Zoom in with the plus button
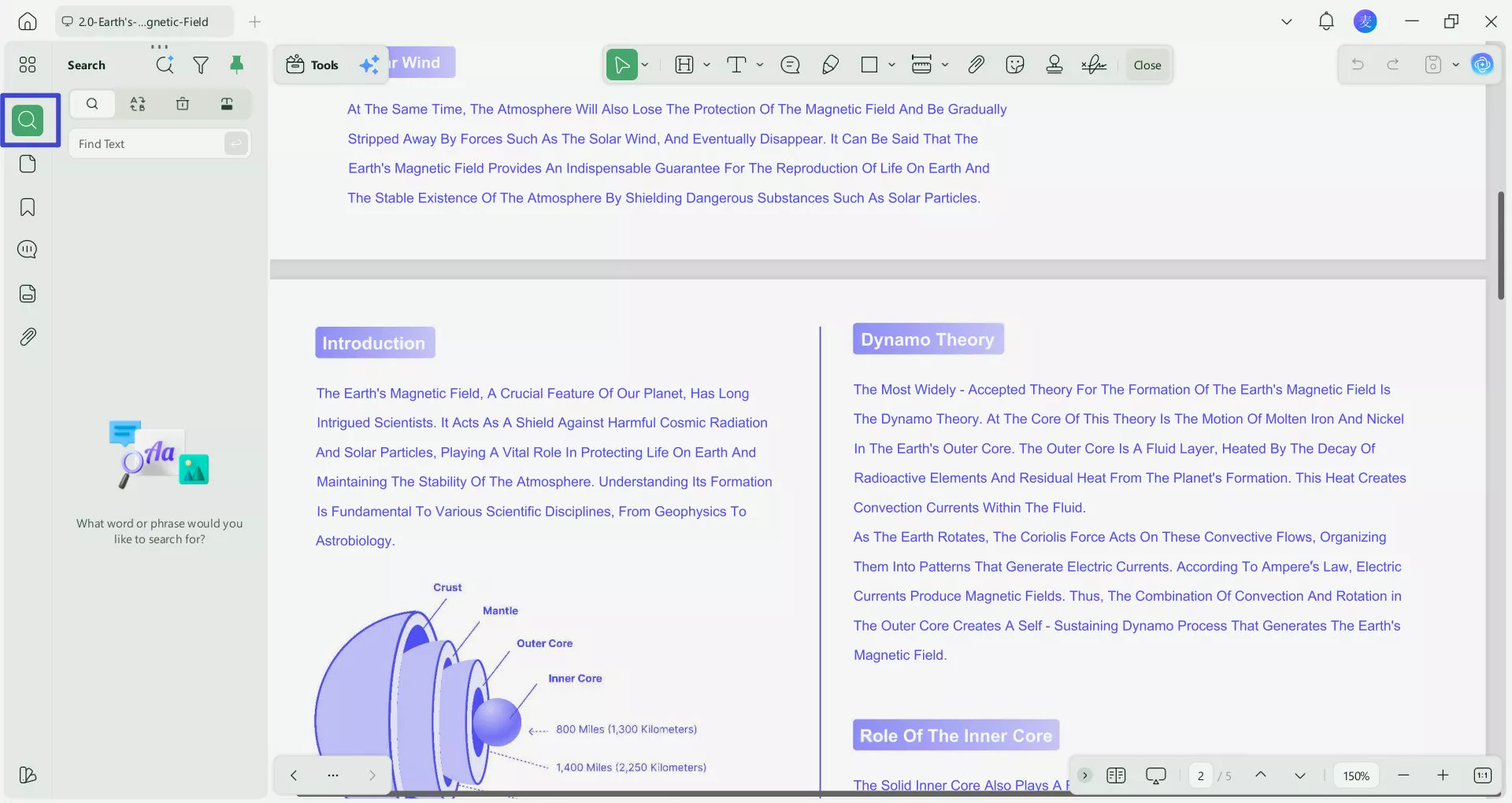Image resolution: width=1512 pixels, height=803 pixels. (1443, 775)
